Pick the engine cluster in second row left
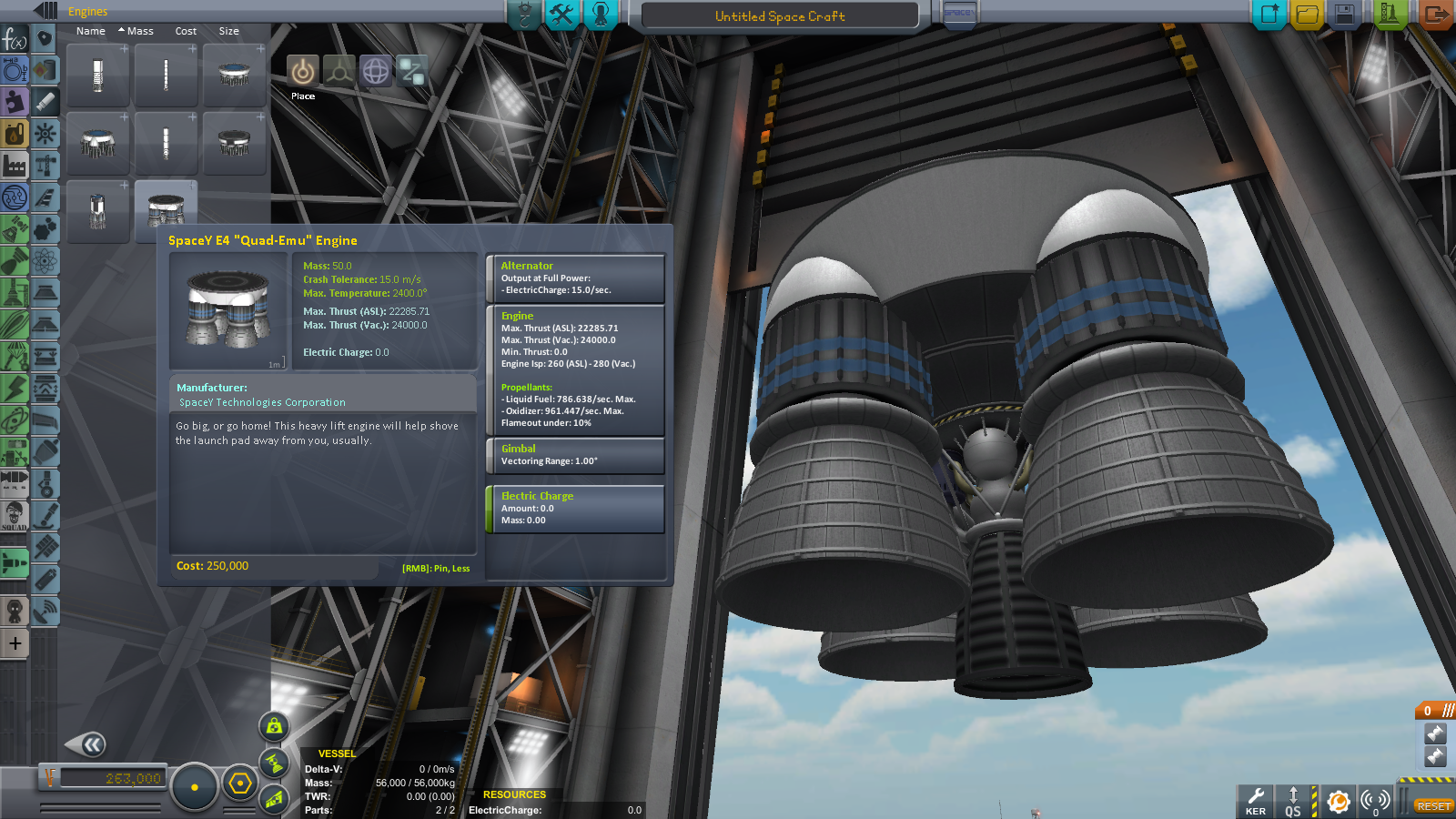 (97, 143)
